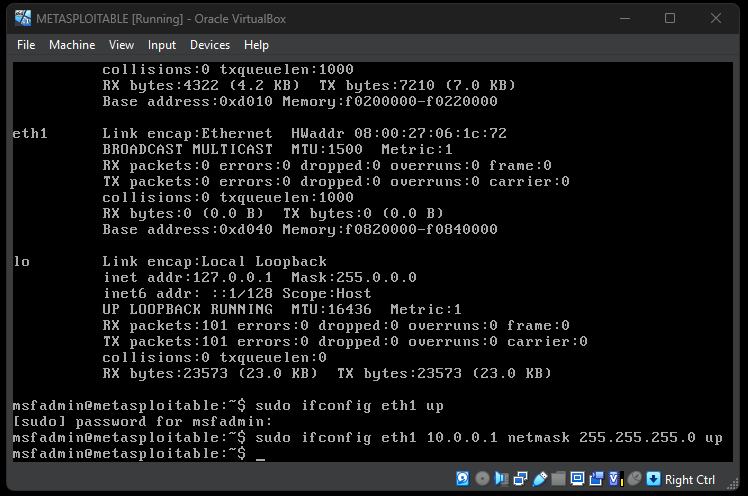Open the audio settings status icon
The width and height of the screenshot is (748, 496).
click(501, 479)
